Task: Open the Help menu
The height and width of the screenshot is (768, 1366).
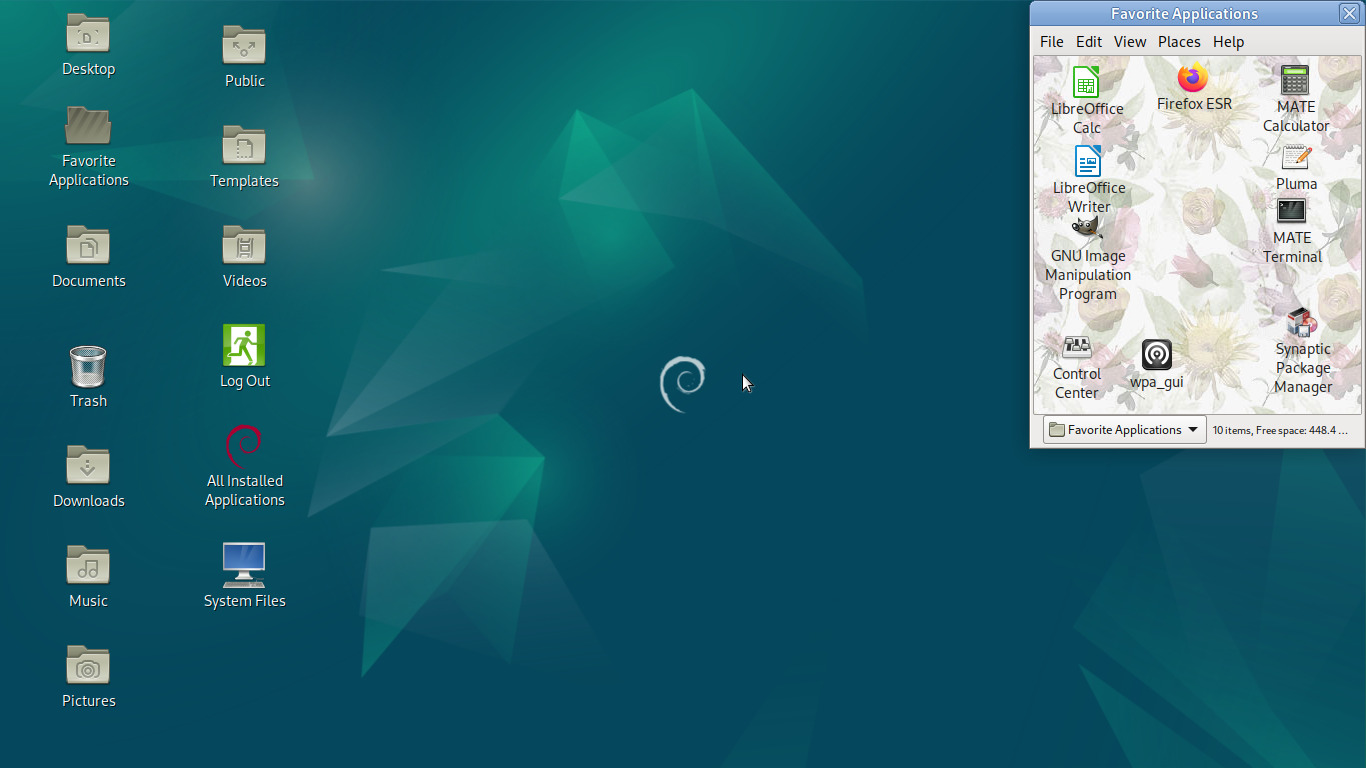Action: pos(1228,42)
